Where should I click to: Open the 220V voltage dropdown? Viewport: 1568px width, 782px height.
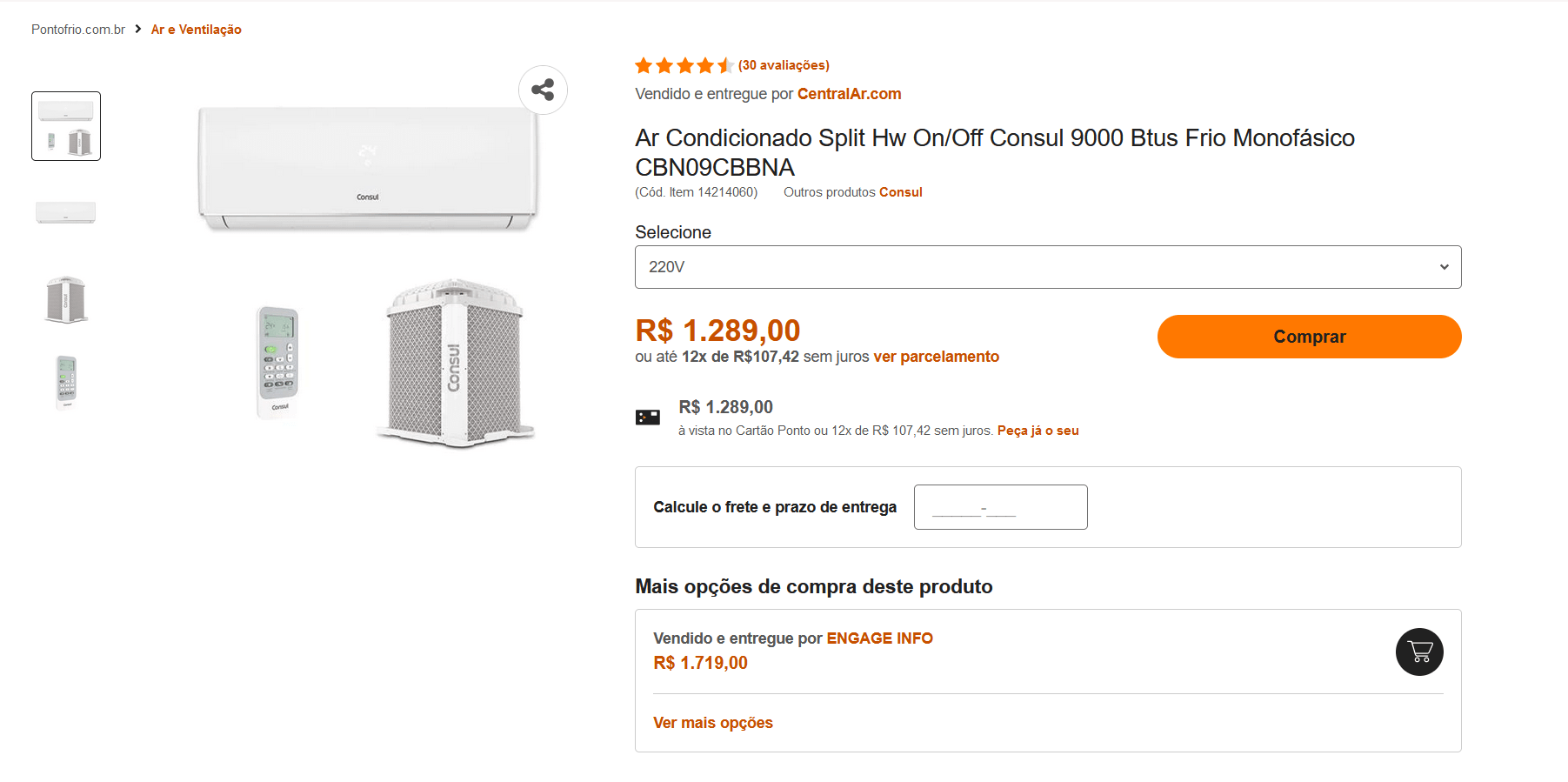click(1047, 267)
